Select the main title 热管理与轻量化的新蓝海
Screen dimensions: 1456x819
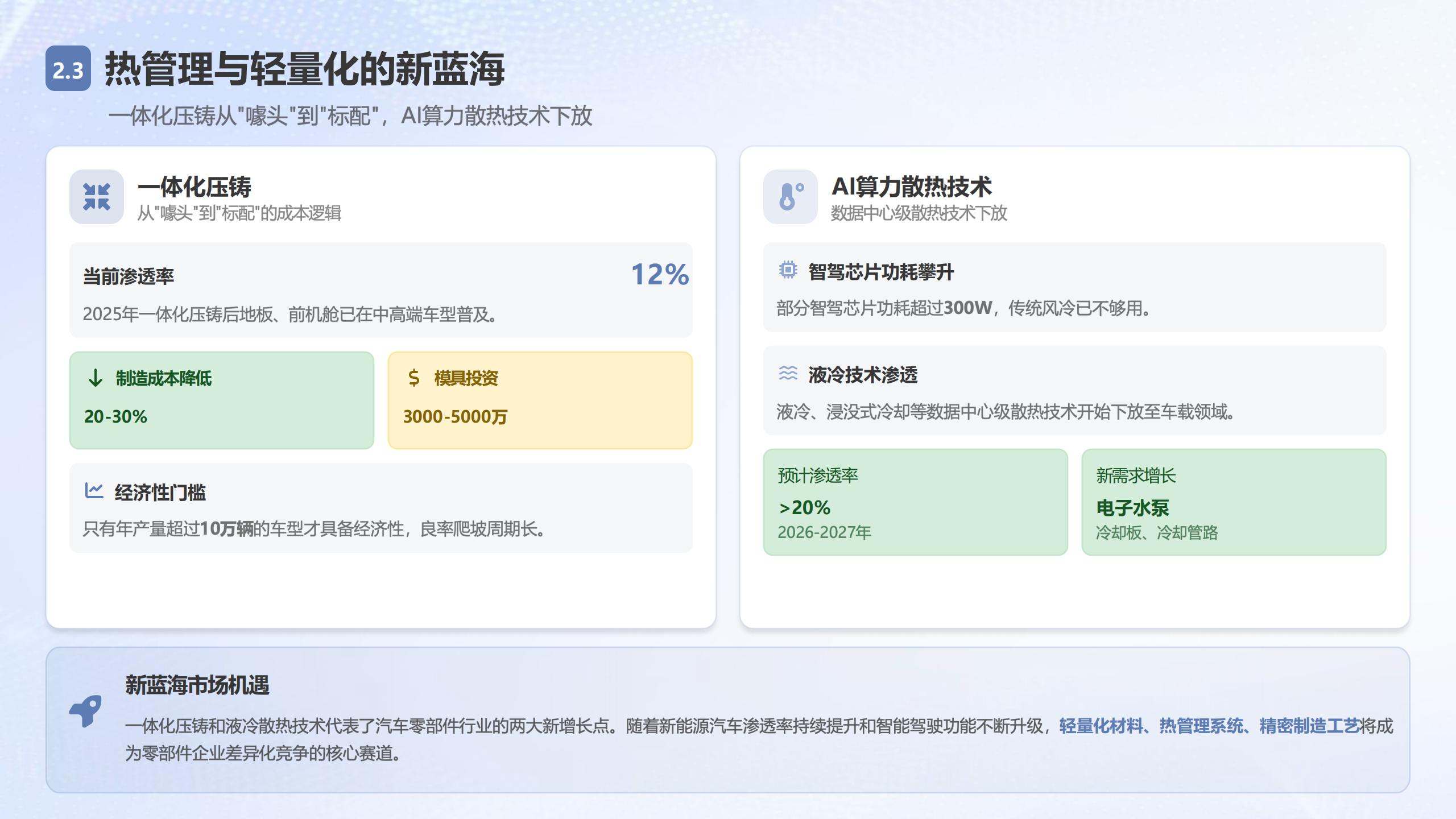pos(305,69)
